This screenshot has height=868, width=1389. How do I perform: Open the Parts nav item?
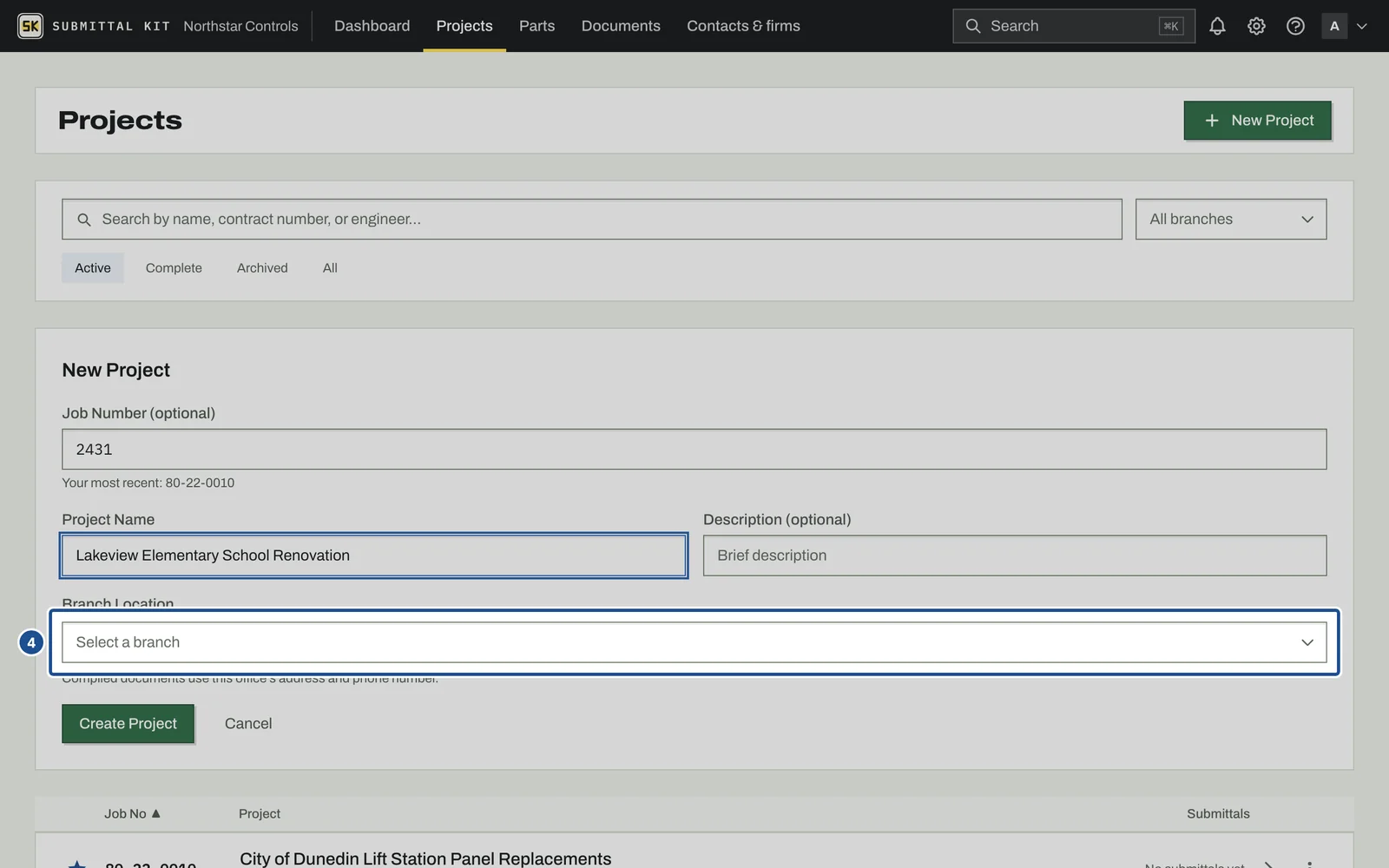coord(537,26)
